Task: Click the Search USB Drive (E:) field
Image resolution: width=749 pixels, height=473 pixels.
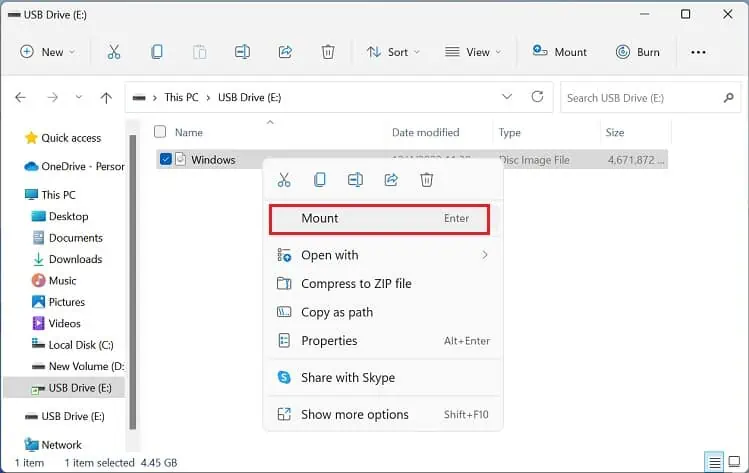Action: [x=640, y=98]
